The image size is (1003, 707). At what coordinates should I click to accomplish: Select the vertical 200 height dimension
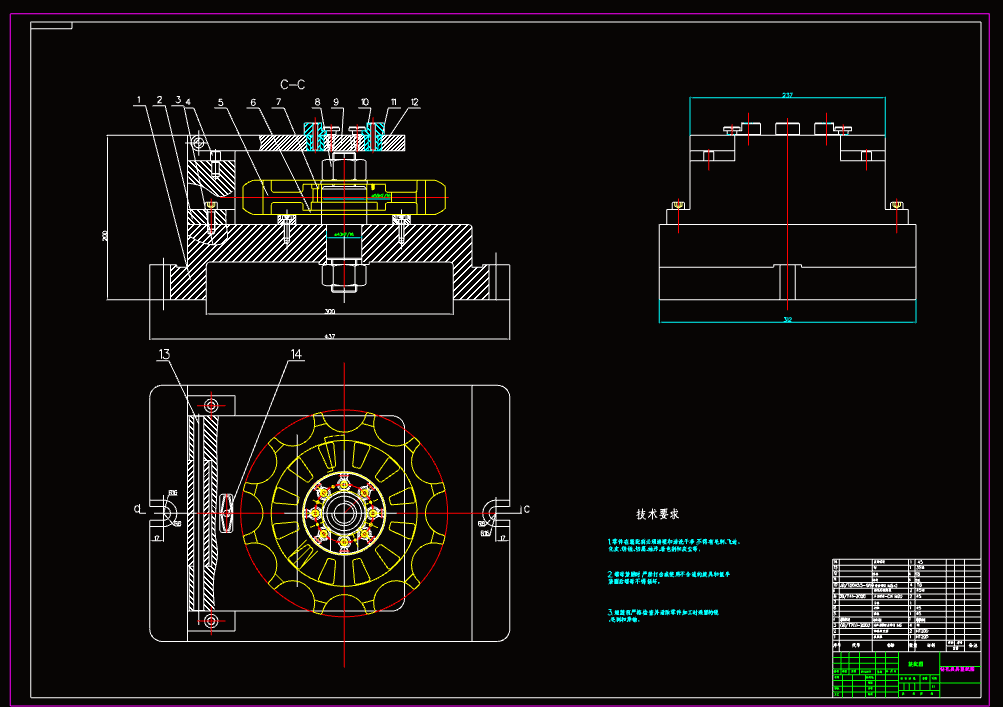(104, 235)
